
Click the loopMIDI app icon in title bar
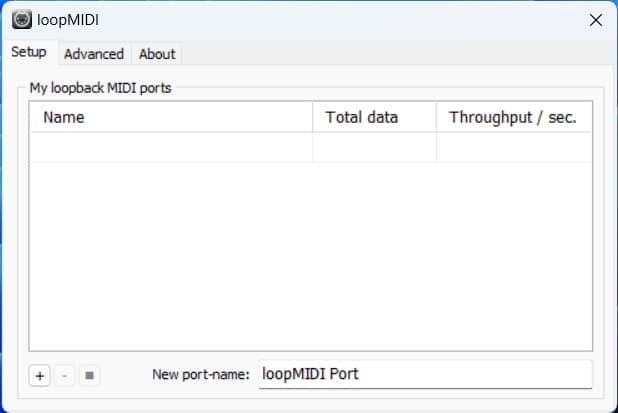(20, 19)
